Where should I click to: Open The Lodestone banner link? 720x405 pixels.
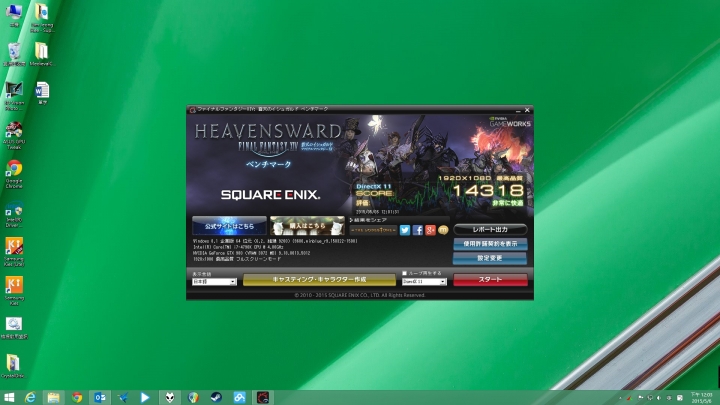click(373, 230)
